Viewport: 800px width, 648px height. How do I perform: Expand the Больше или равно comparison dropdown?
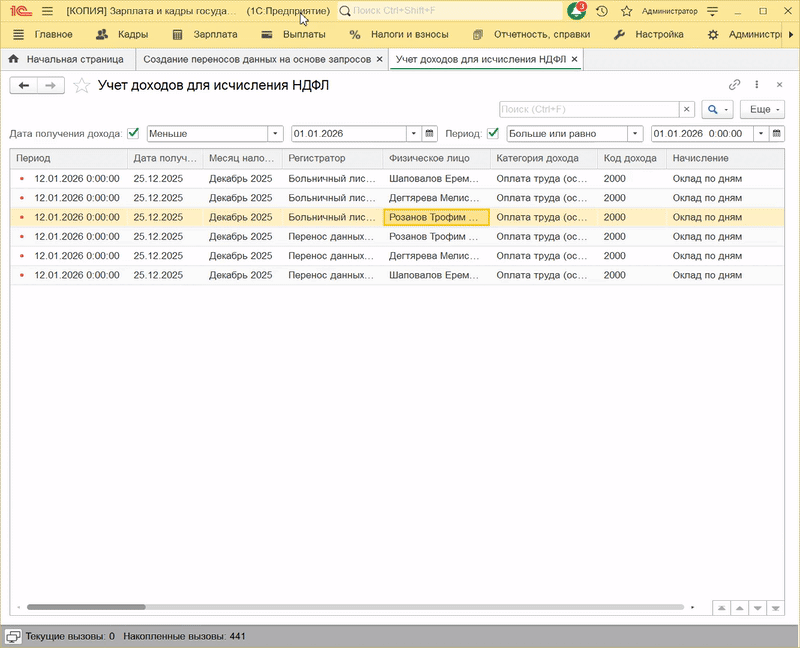(x=635, y=134)
